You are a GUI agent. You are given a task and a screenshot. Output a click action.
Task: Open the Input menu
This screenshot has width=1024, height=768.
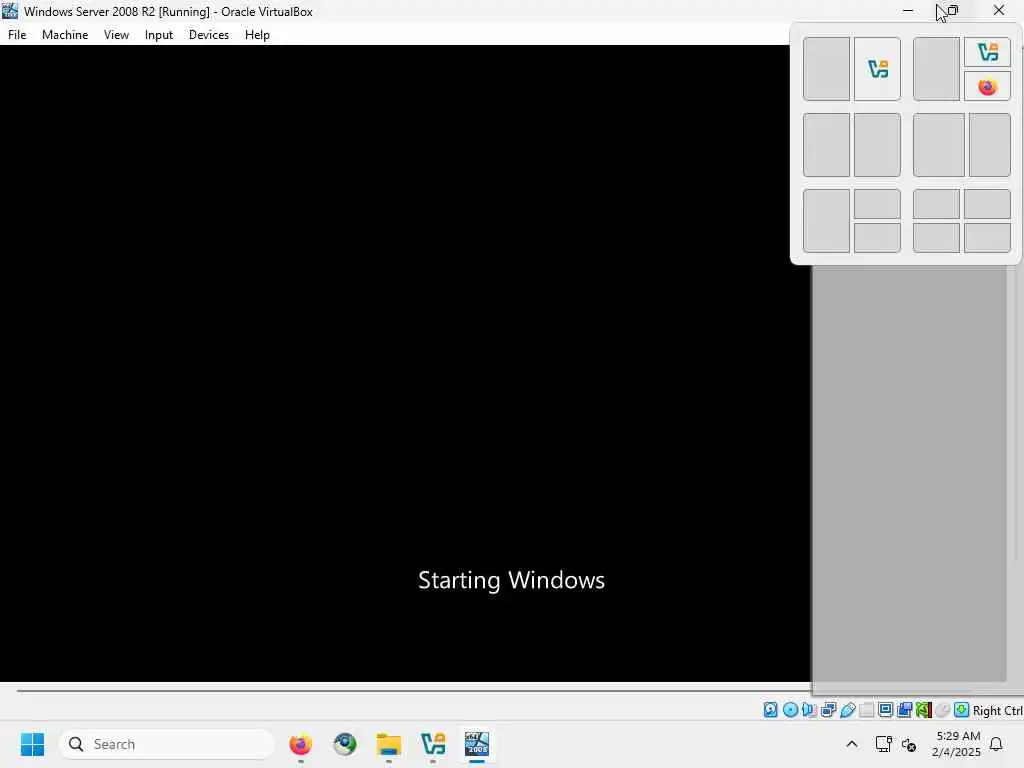pos(159,35)
